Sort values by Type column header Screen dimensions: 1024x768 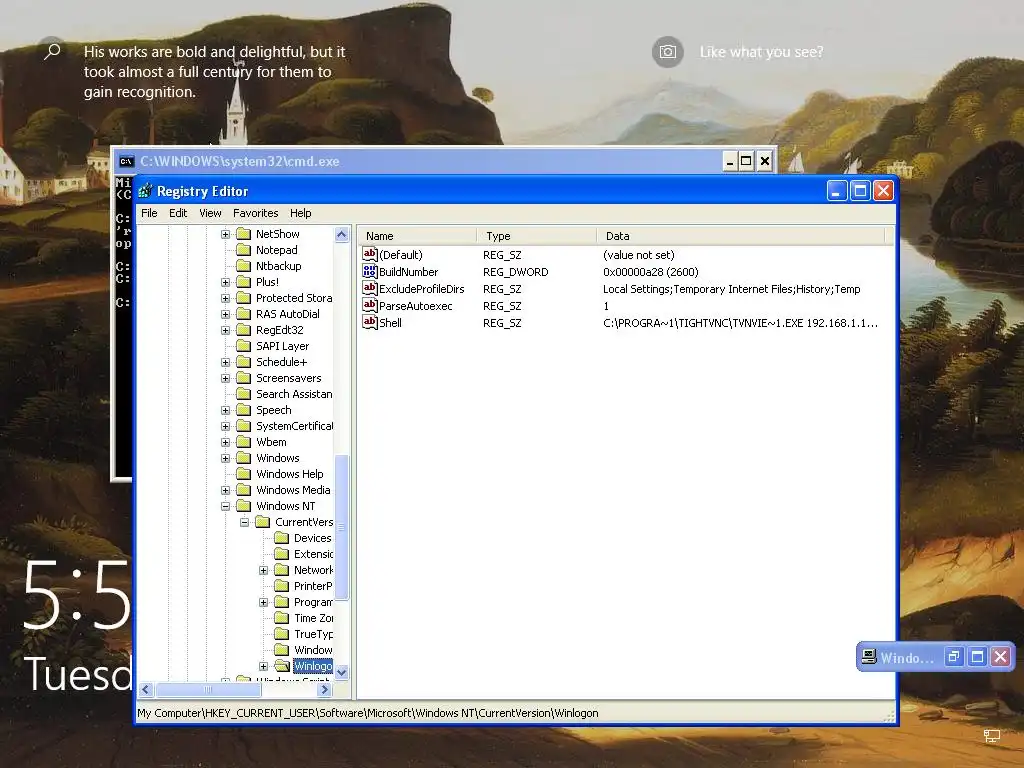536,236
